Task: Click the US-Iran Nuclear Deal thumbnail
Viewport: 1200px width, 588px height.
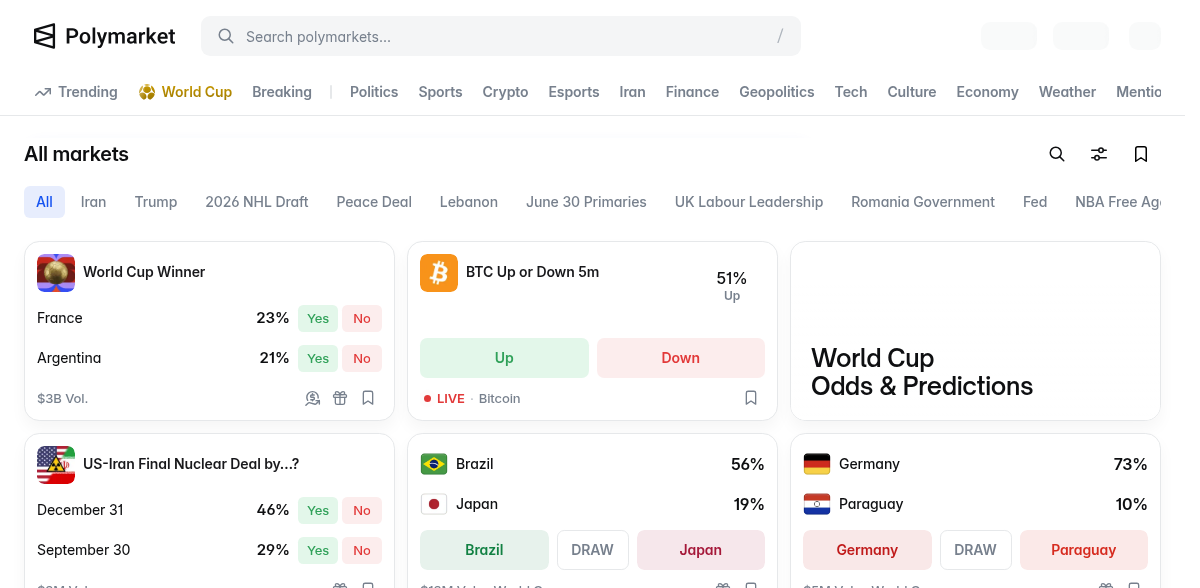Action: coord(56,465)
